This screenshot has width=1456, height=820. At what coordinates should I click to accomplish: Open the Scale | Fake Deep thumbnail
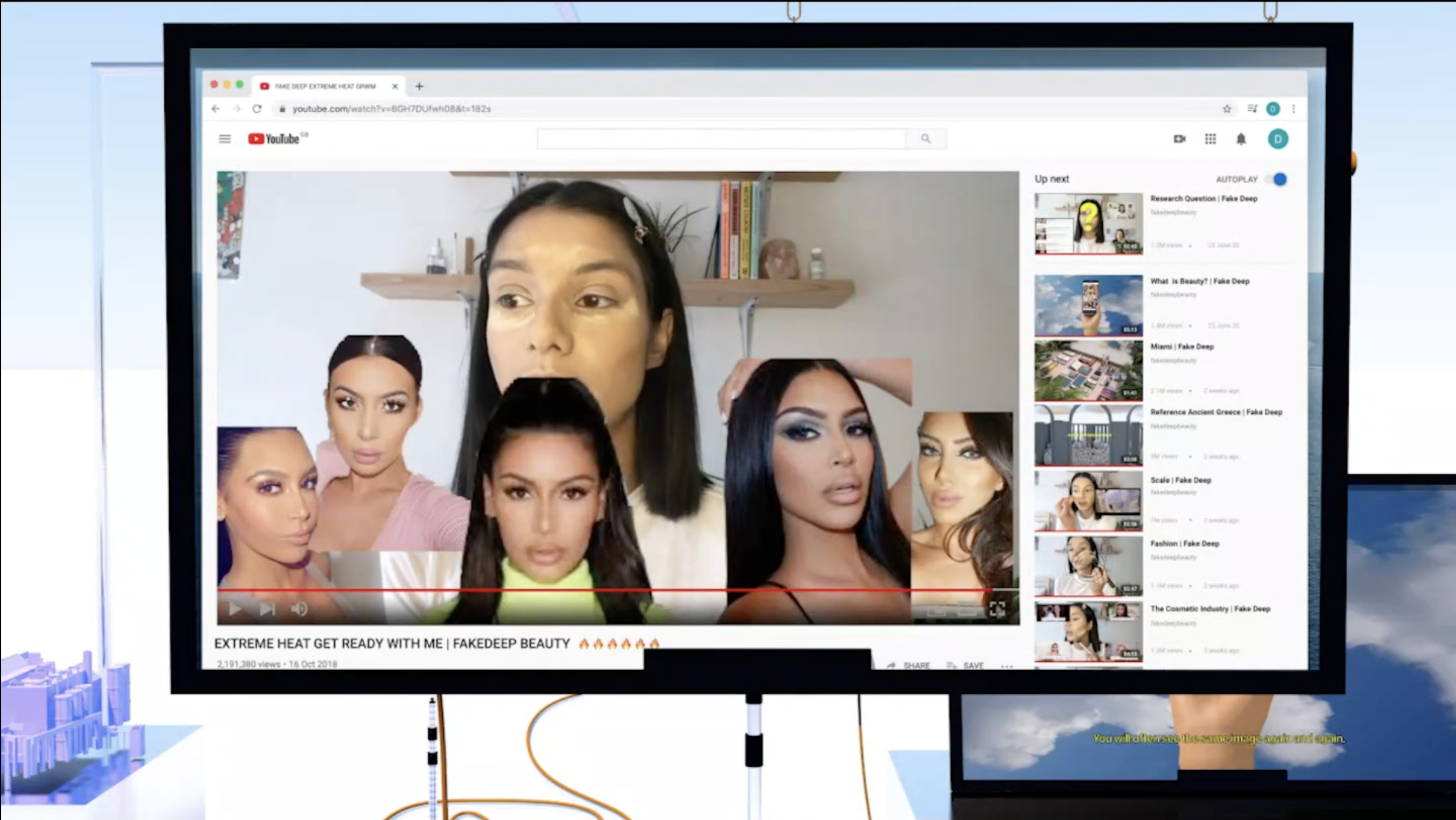tap(1088, 501)
